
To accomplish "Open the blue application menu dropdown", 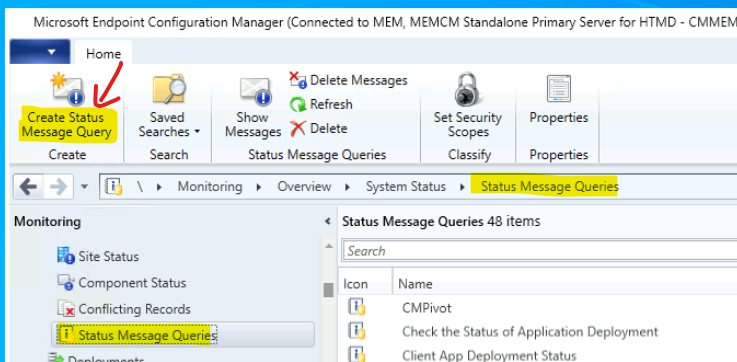I will pyautogui.click(x=40, y=51).
